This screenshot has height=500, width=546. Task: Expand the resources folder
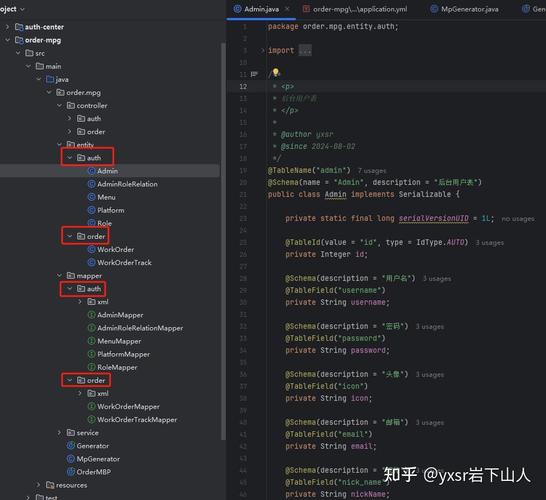(39, 485)
